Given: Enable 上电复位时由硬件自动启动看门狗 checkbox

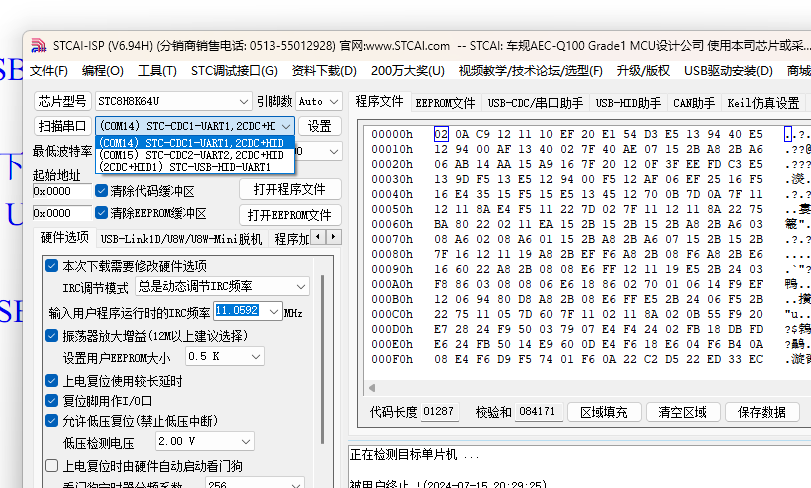Looking at the screenshot, I should 51,466.
